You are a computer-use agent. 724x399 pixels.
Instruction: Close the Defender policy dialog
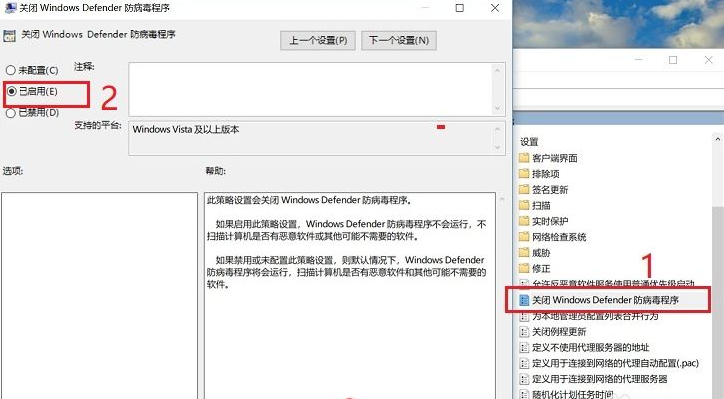click(x=495, y=8)
